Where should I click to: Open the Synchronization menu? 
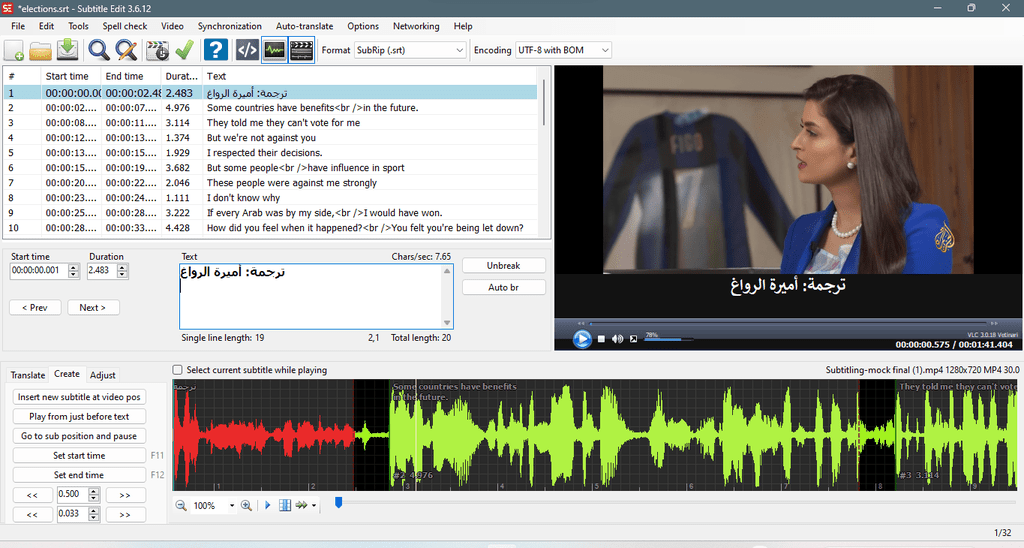tap(229, 26)
